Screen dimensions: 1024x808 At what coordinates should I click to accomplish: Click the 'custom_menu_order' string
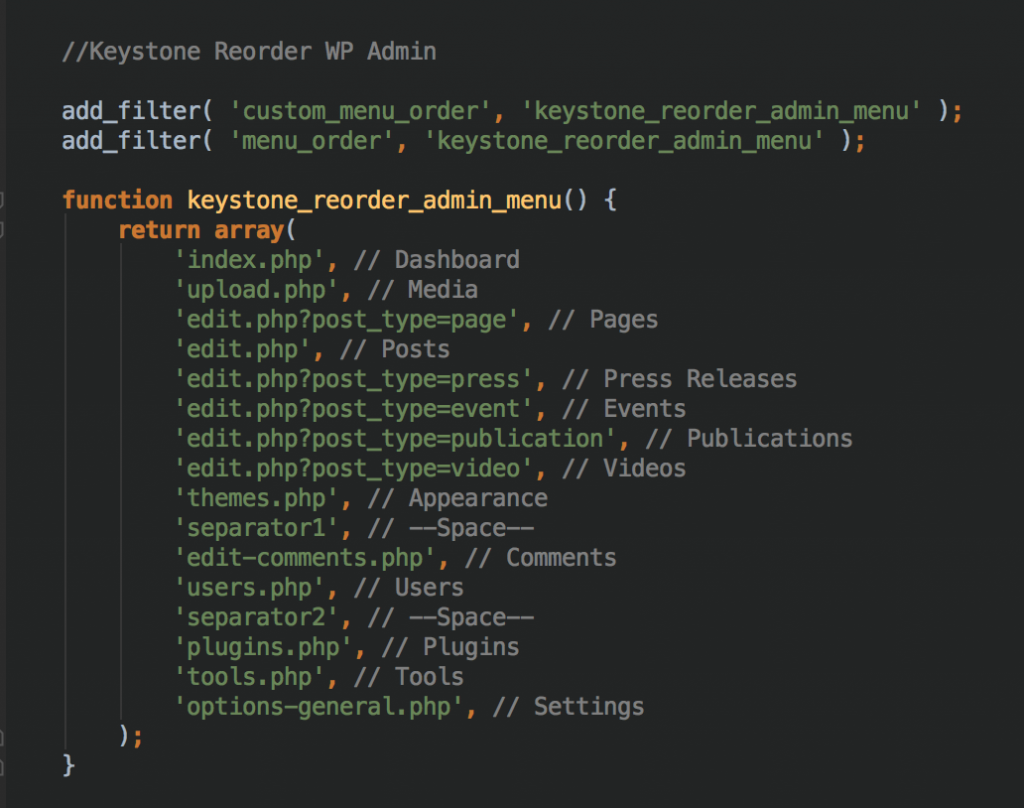click(x=360, y=111)
